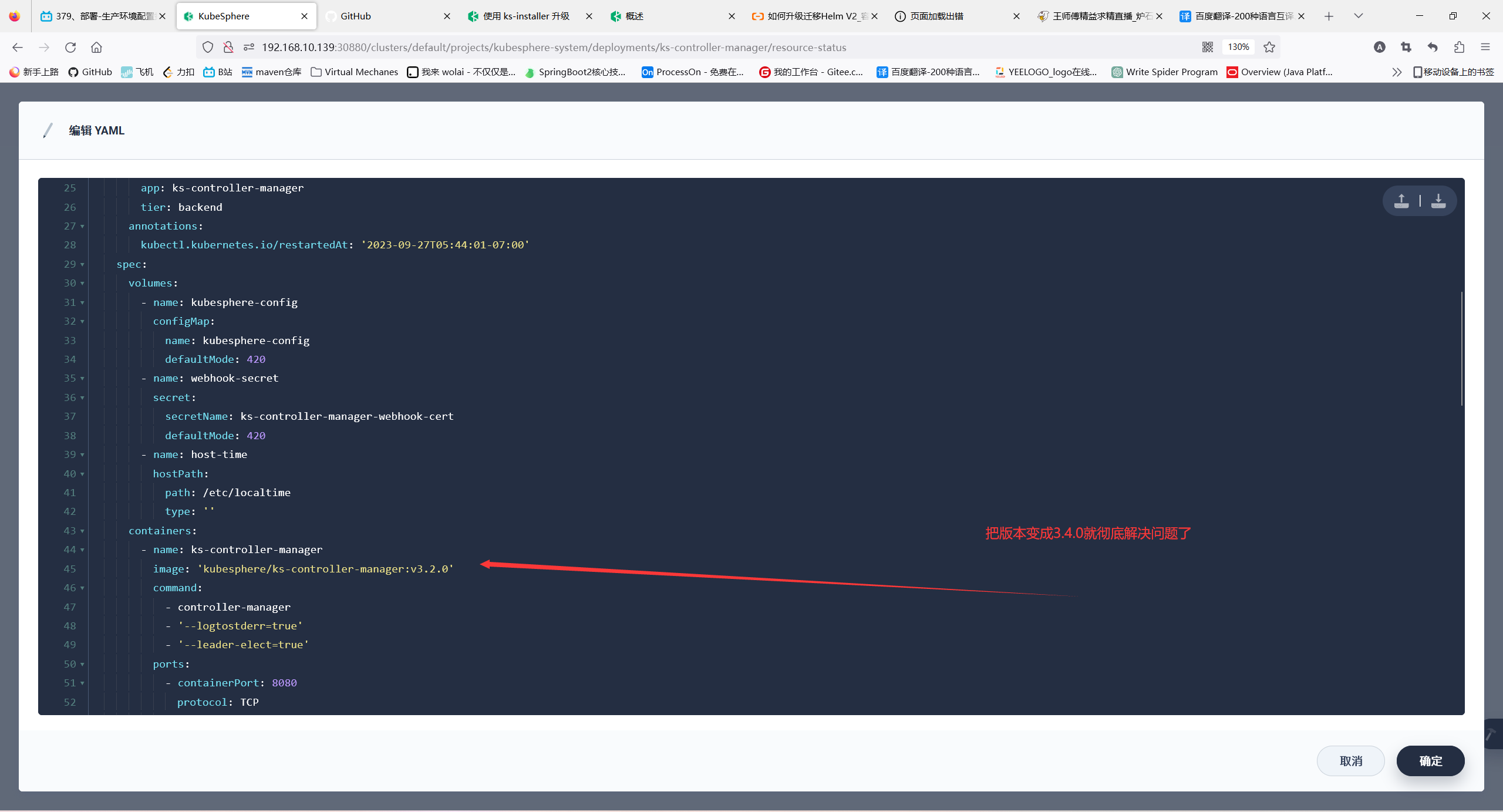Fold the ports block at line 50
The width and height of the screenshot is (1503, 812).
tap(82, 665)
